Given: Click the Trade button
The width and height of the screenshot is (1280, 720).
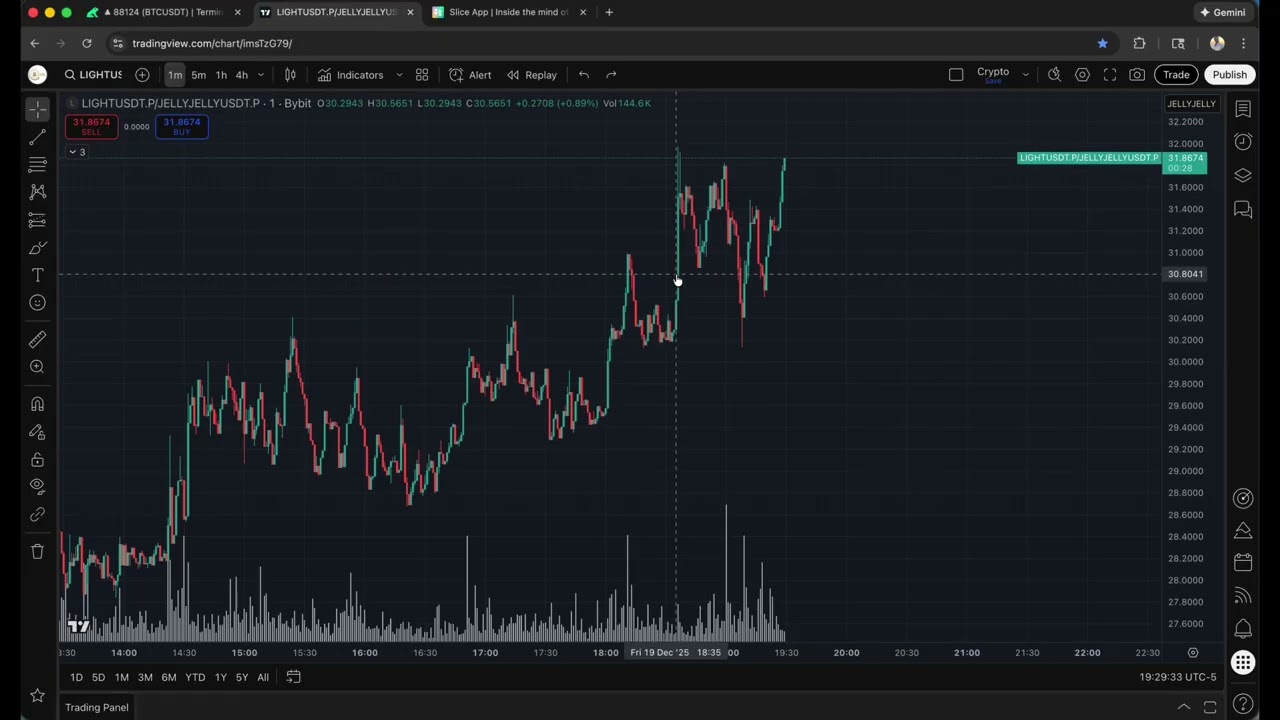Looking at the screenshot, I should 1176,75.
